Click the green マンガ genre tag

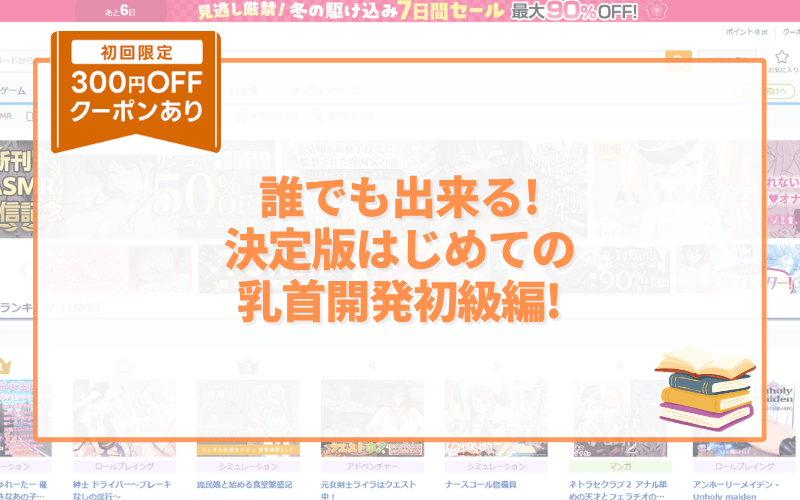click(x=620, y=466)
